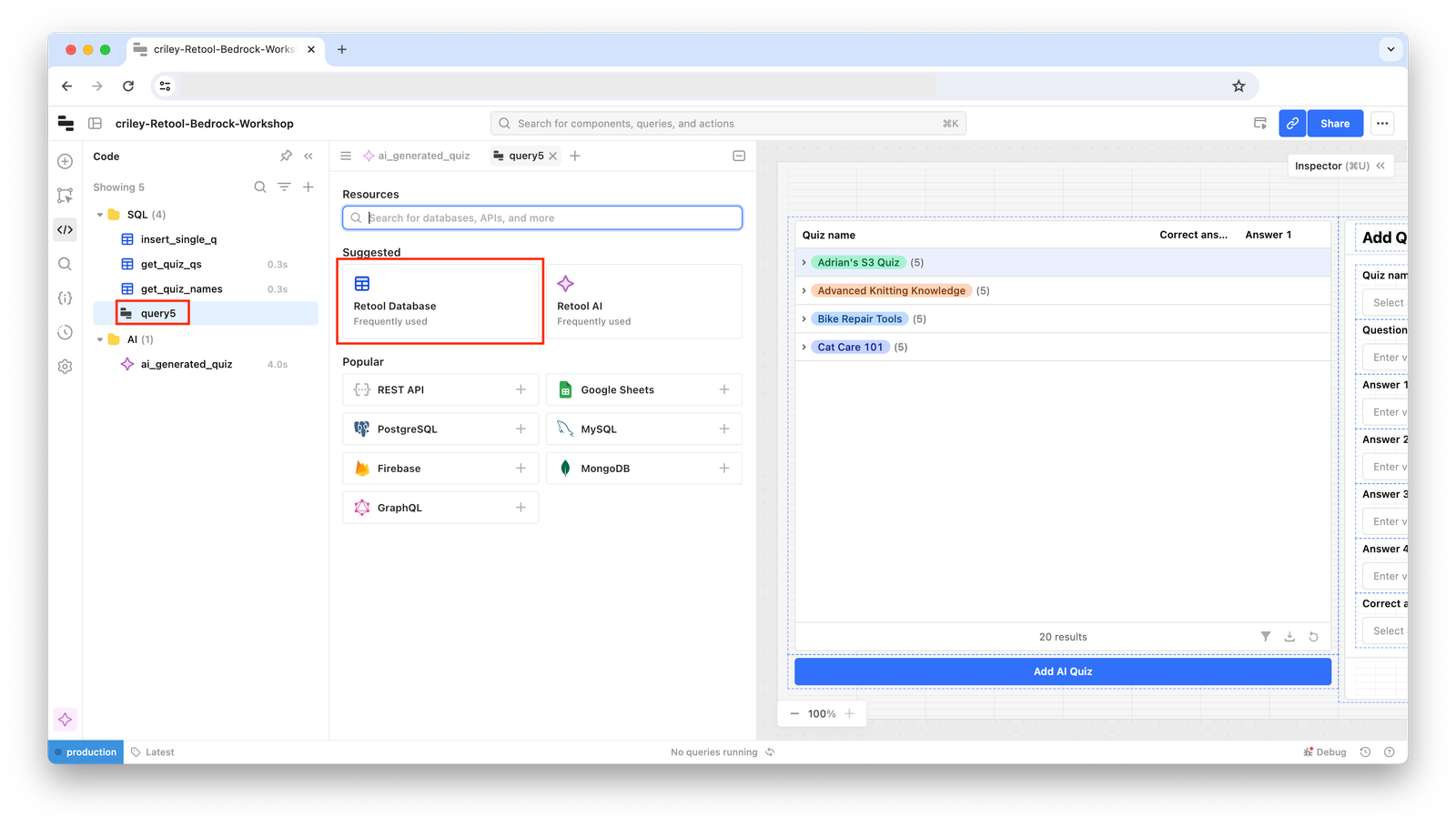
Task: Open the Inspector panel
Action: pos(1340,166)
